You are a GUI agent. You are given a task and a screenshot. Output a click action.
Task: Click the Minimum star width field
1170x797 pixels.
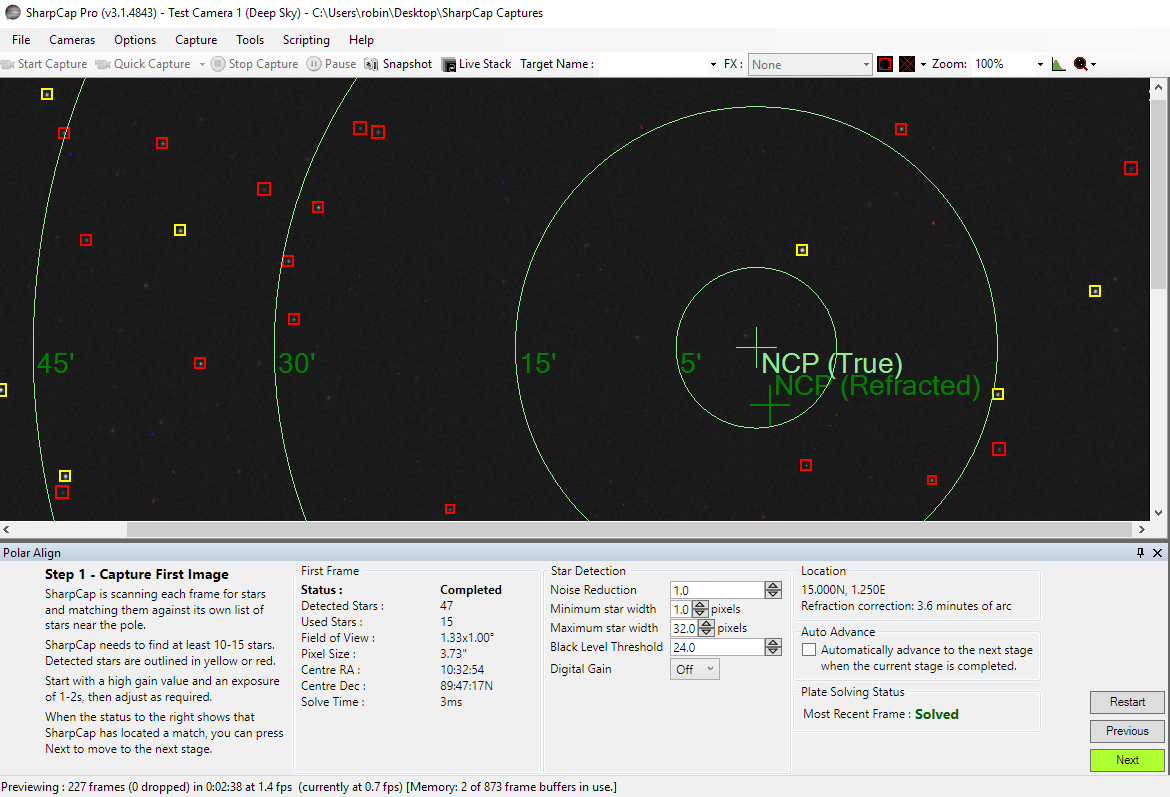[681, 609]
